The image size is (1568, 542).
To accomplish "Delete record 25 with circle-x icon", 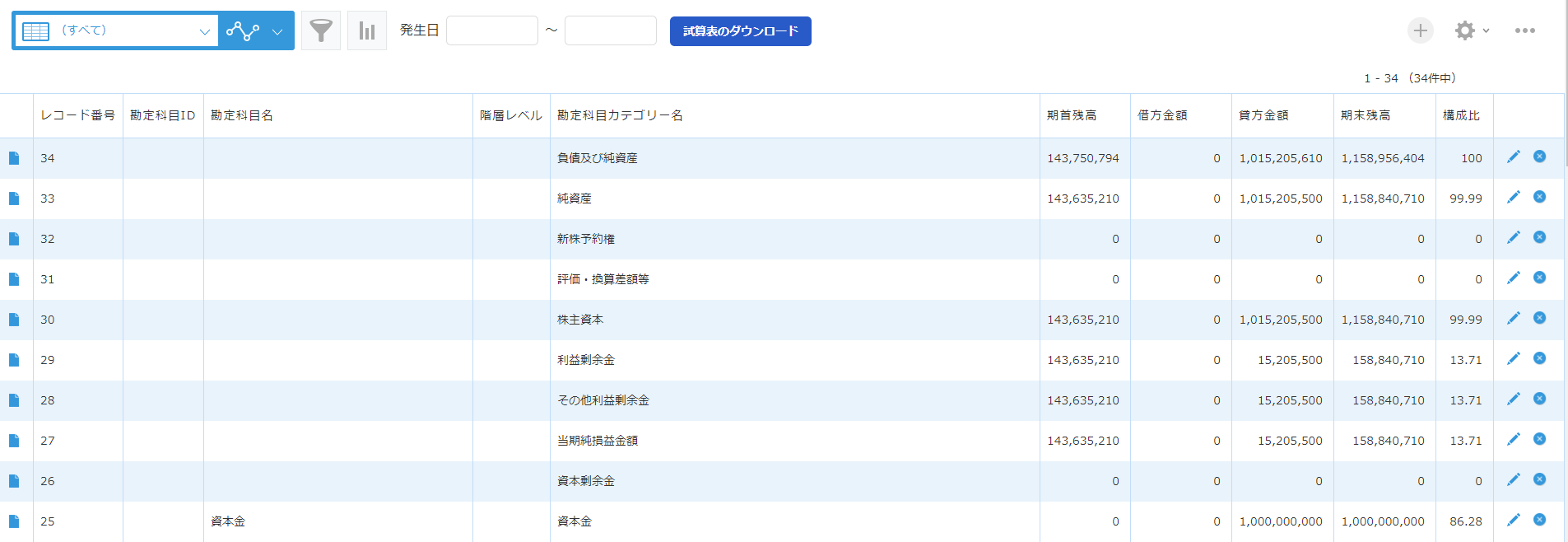I will [x=1539, y=520].
